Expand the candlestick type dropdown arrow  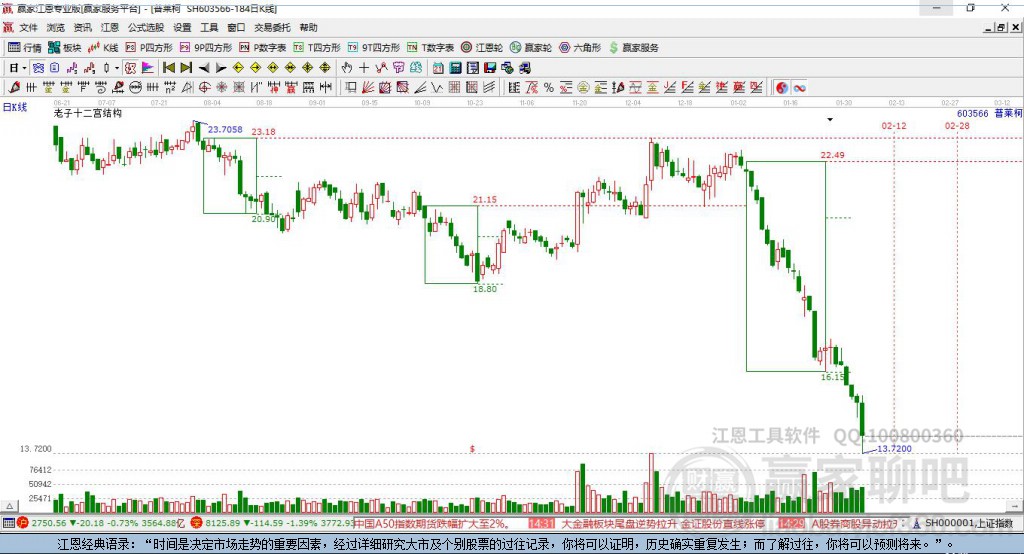(x=116, y=67)
